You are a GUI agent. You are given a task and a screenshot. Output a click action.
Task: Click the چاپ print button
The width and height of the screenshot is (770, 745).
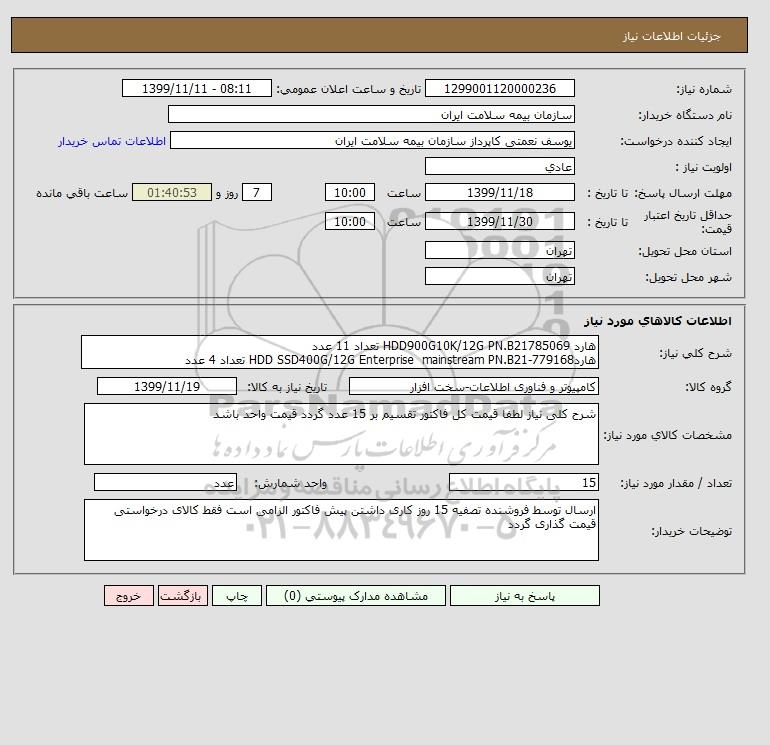[237, 596]
